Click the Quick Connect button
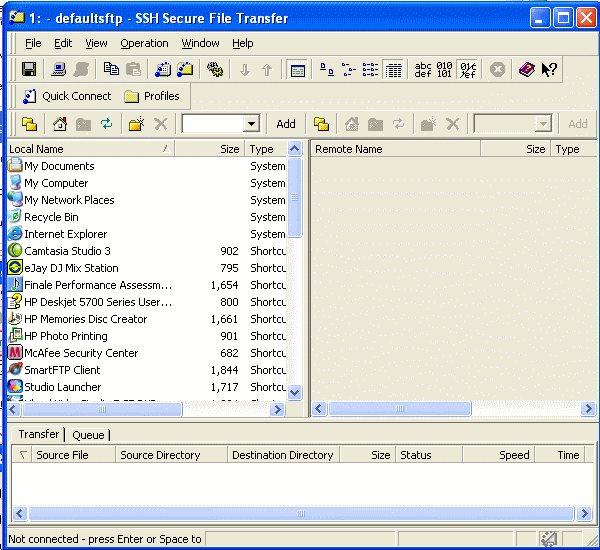The width and height of the screenshot is (600, 550). [x=68, y=96]
